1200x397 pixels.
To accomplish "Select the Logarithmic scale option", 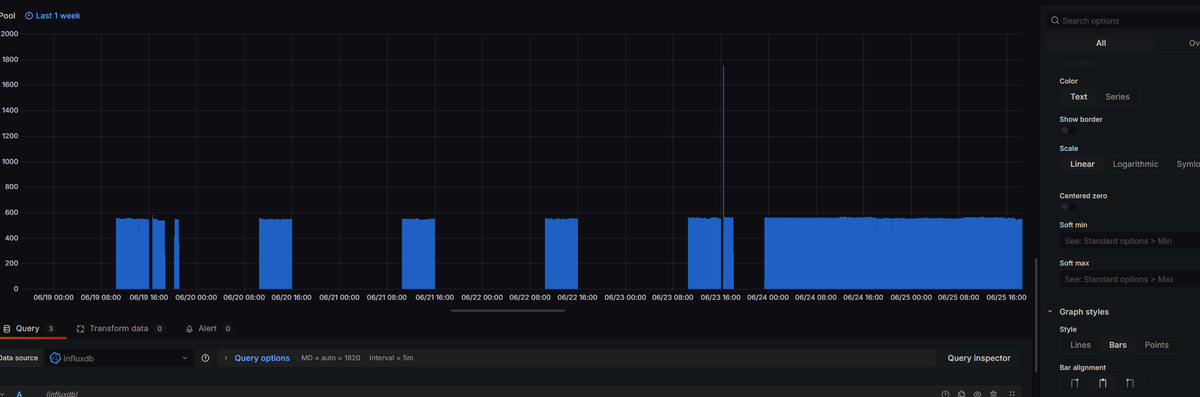I will 1134,164.
